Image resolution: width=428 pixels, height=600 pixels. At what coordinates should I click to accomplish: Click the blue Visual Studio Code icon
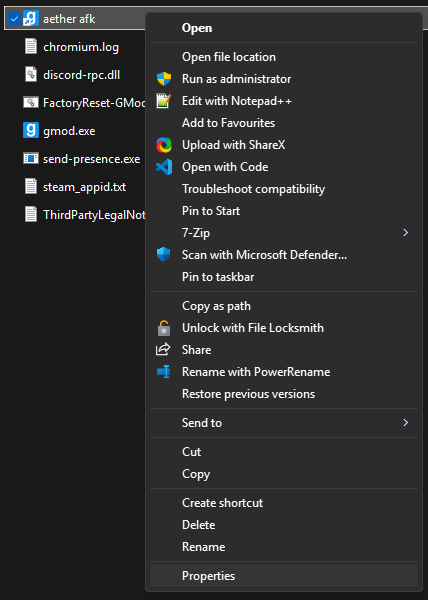coord(164,167)
